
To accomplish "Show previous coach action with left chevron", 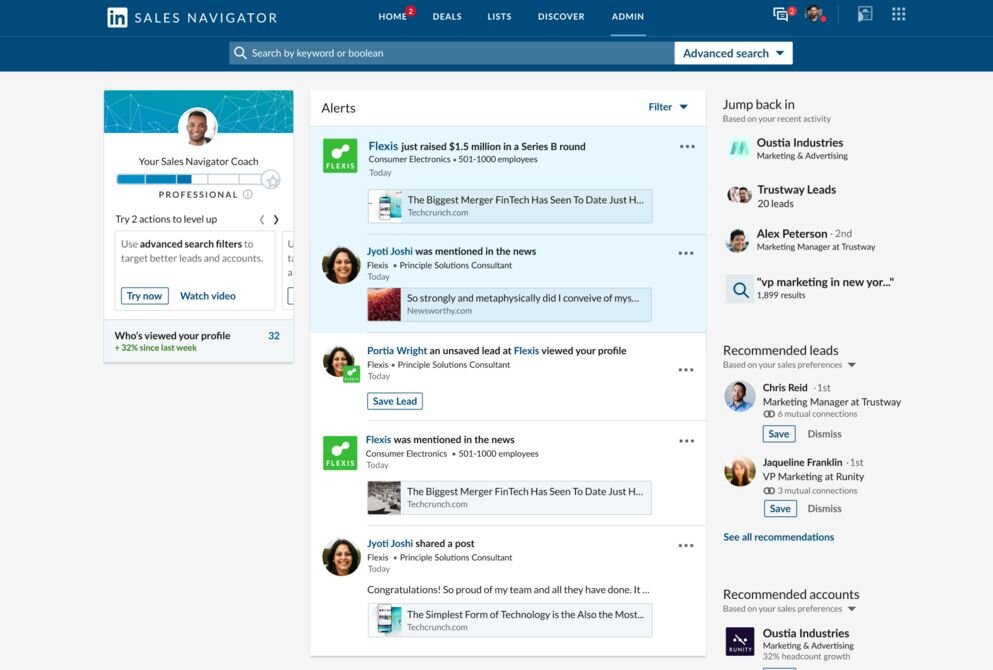I will pyautogui.click(x=262, y=220).
